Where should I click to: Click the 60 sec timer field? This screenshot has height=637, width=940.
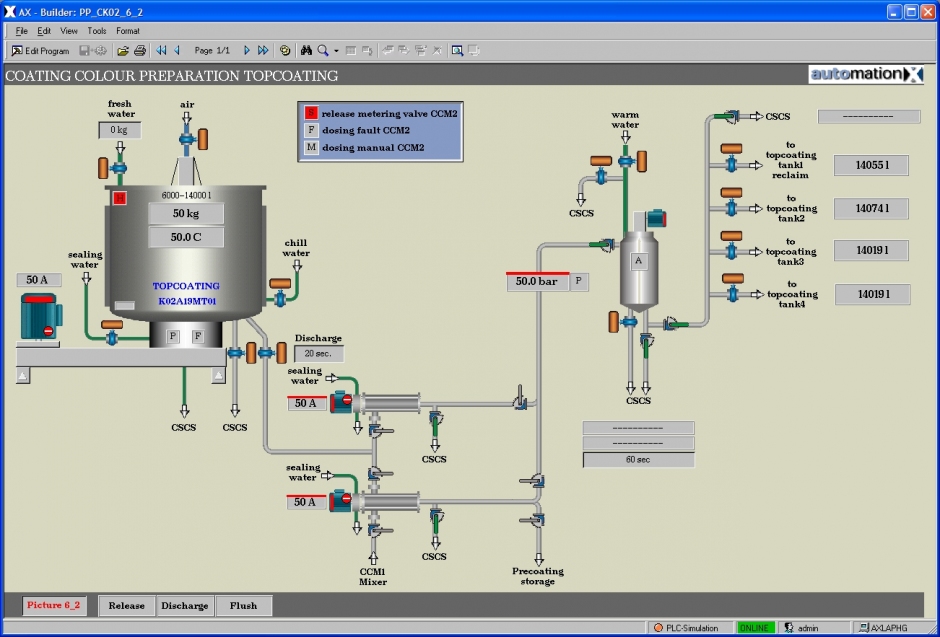[x=638, y=460]
